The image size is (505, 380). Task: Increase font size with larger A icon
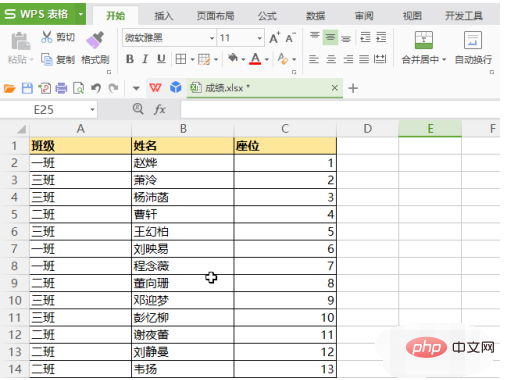[x=275, y=38]
